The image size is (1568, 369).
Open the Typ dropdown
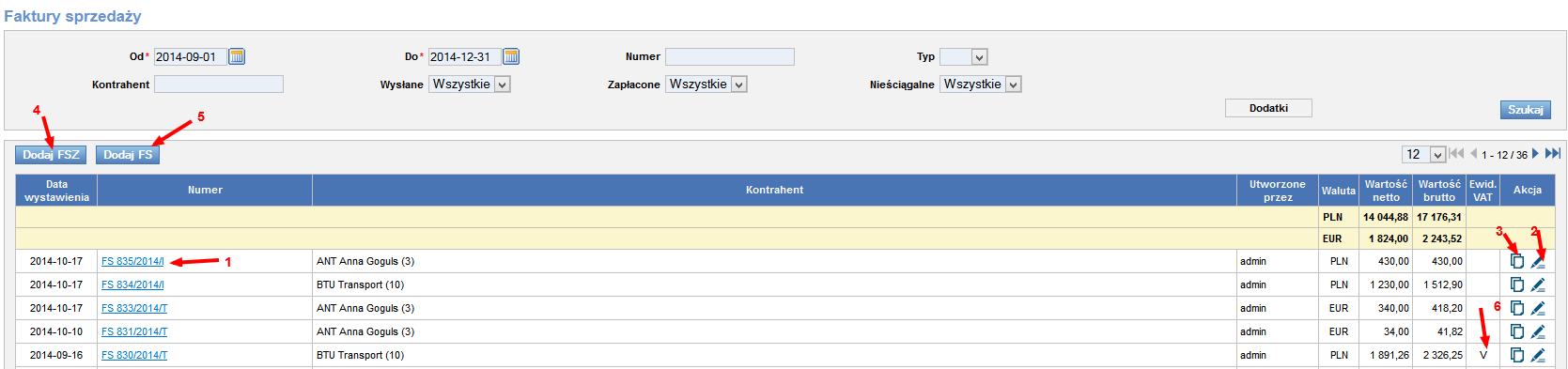[964, 57]
